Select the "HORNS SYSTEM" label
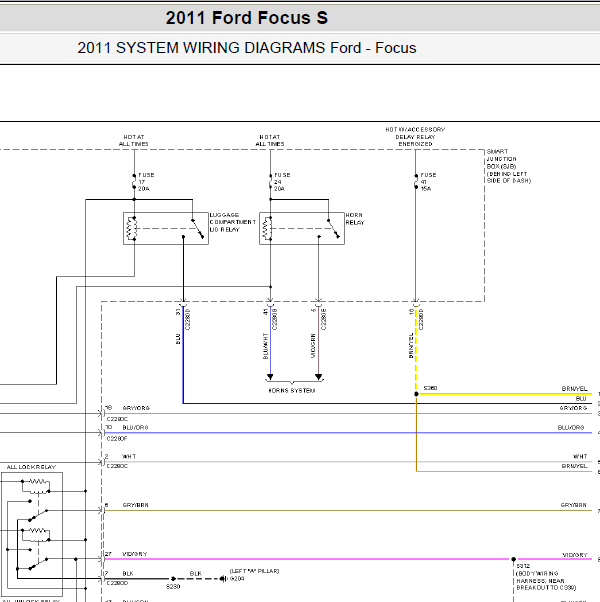Image resolution: width=600 pixels, height=602 pixels. (x=292, y=391)
